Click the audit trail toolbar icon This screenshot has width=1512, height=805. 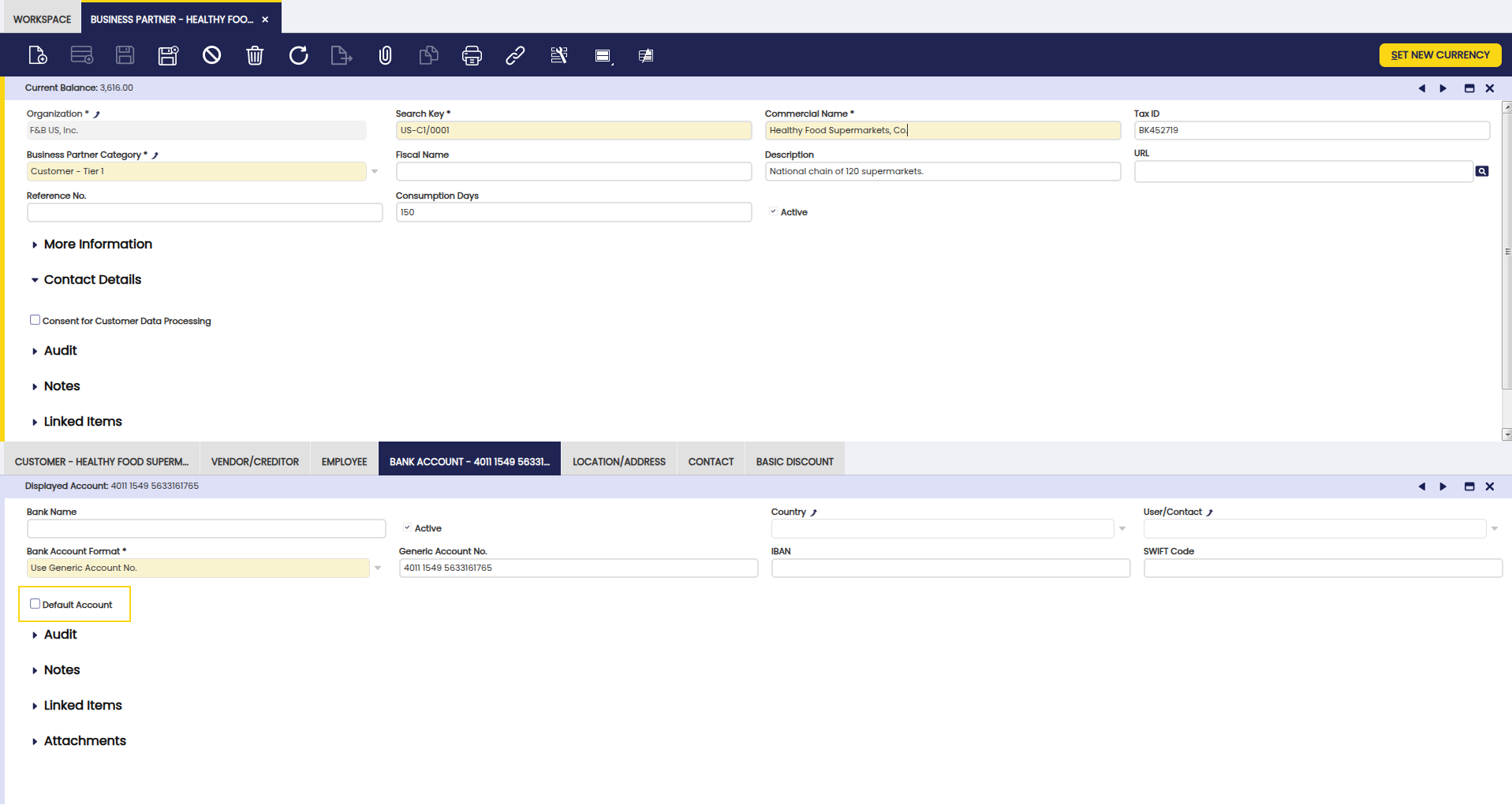pyautogui.click(x=559, y=55)
